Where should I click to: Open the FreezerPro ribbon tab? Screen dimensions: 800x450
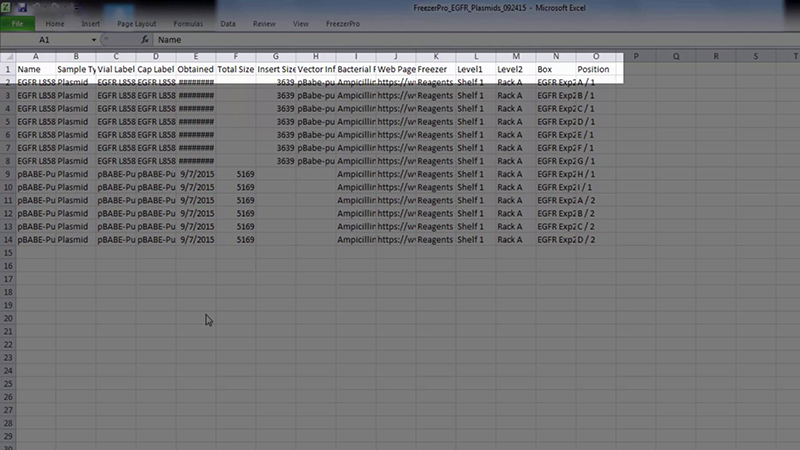tap(343, 24)
